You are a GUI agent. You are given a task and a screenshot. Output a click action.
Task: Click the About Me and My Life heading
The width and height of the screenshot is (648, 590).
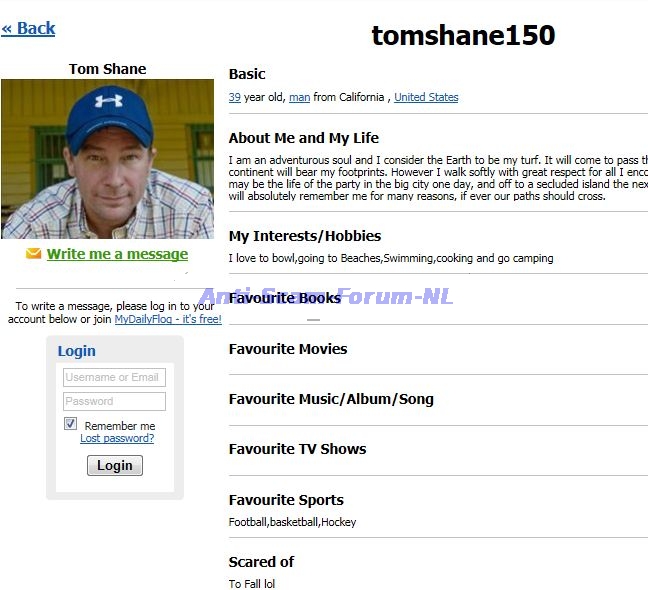point(303,138)
